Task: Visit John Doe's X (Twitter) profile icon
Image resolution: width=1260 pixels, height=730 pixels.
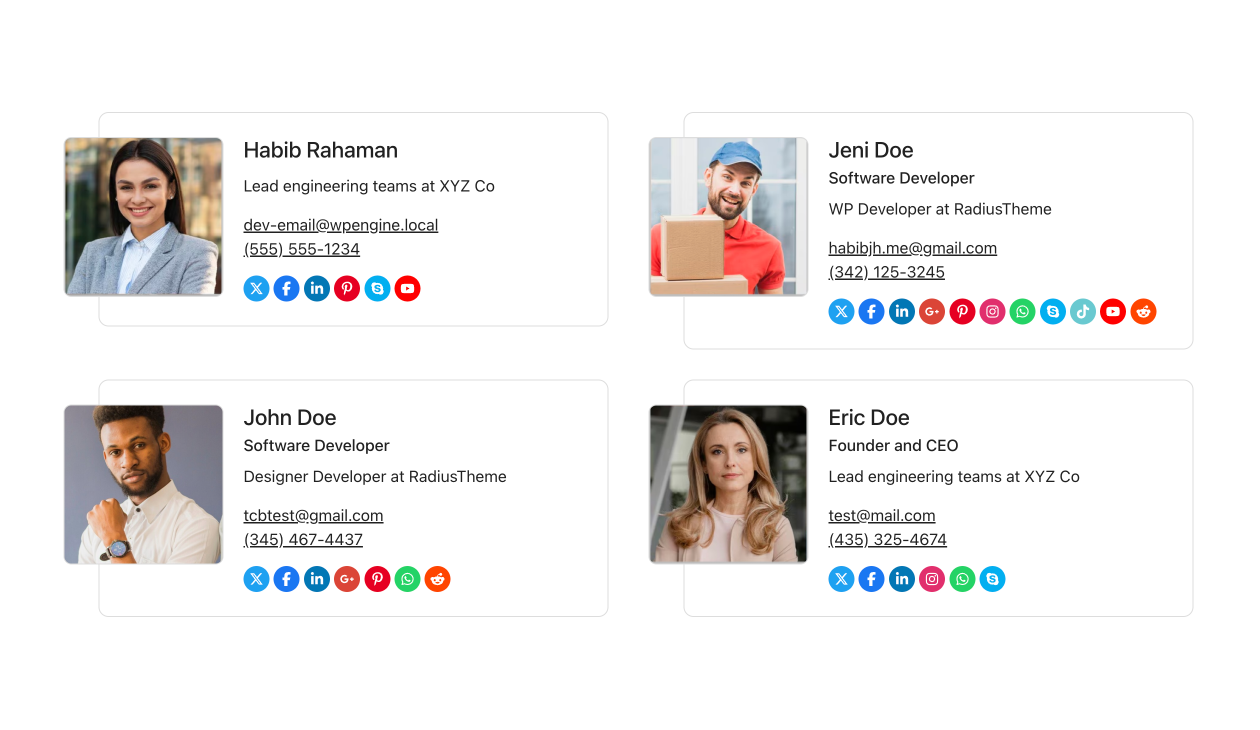Action: click(257, 579)
